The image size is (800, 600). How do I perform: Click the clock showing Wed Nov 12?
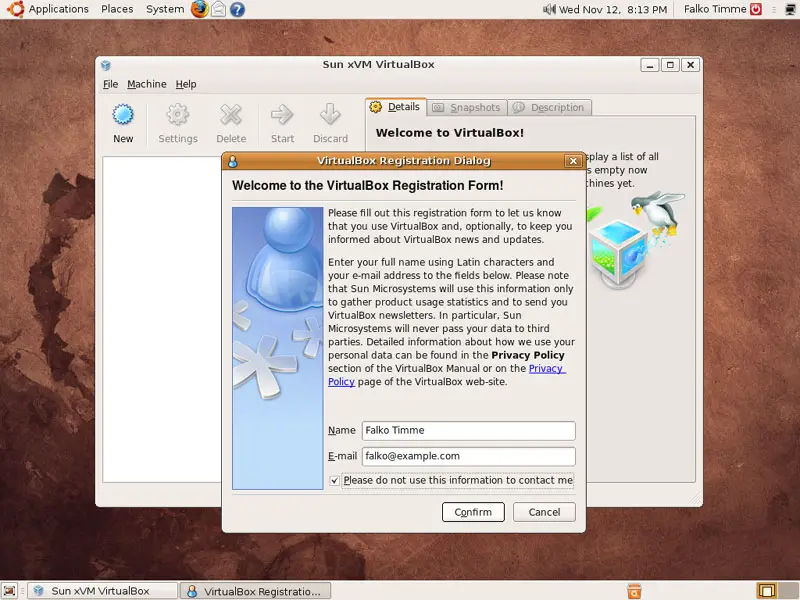pyautogui.click(x=613, y=9)
